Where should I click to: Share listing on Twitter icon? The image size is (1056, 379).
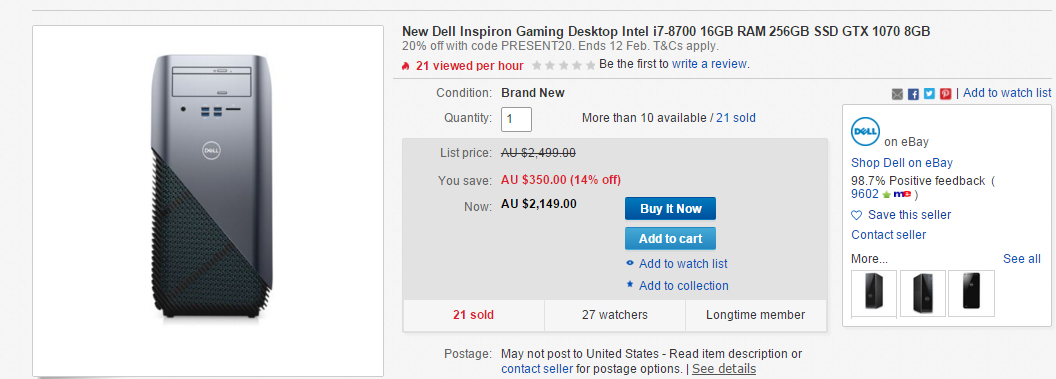(x=929, y=94)
